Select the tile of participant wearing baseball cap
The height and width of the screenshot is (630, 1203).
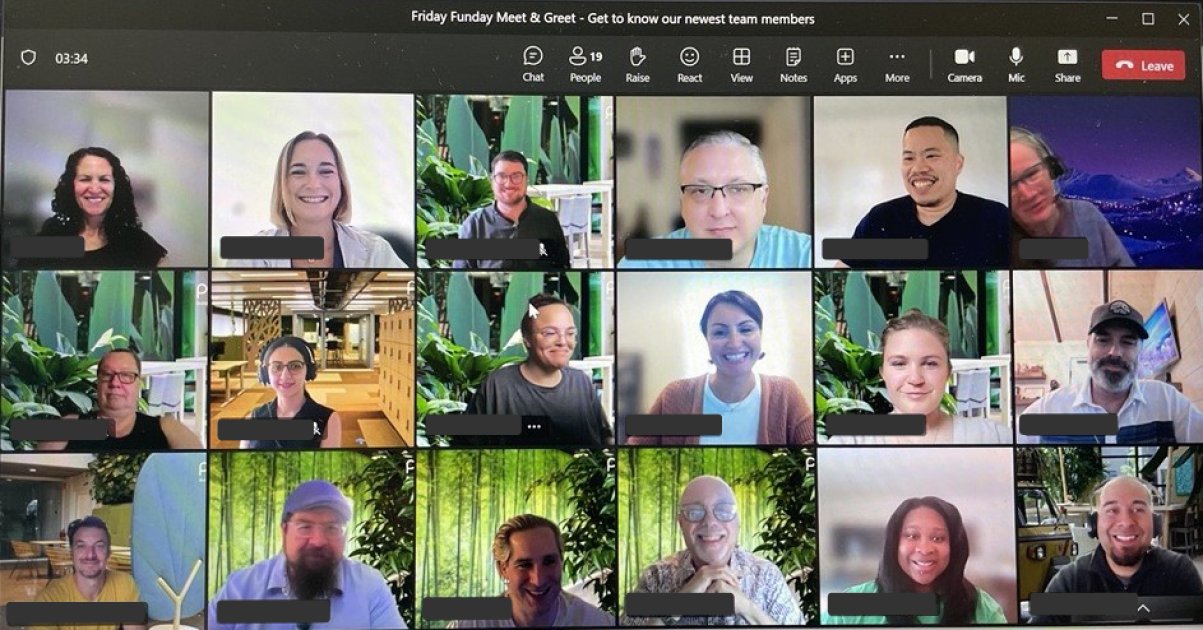click(x=1106, y=357)
